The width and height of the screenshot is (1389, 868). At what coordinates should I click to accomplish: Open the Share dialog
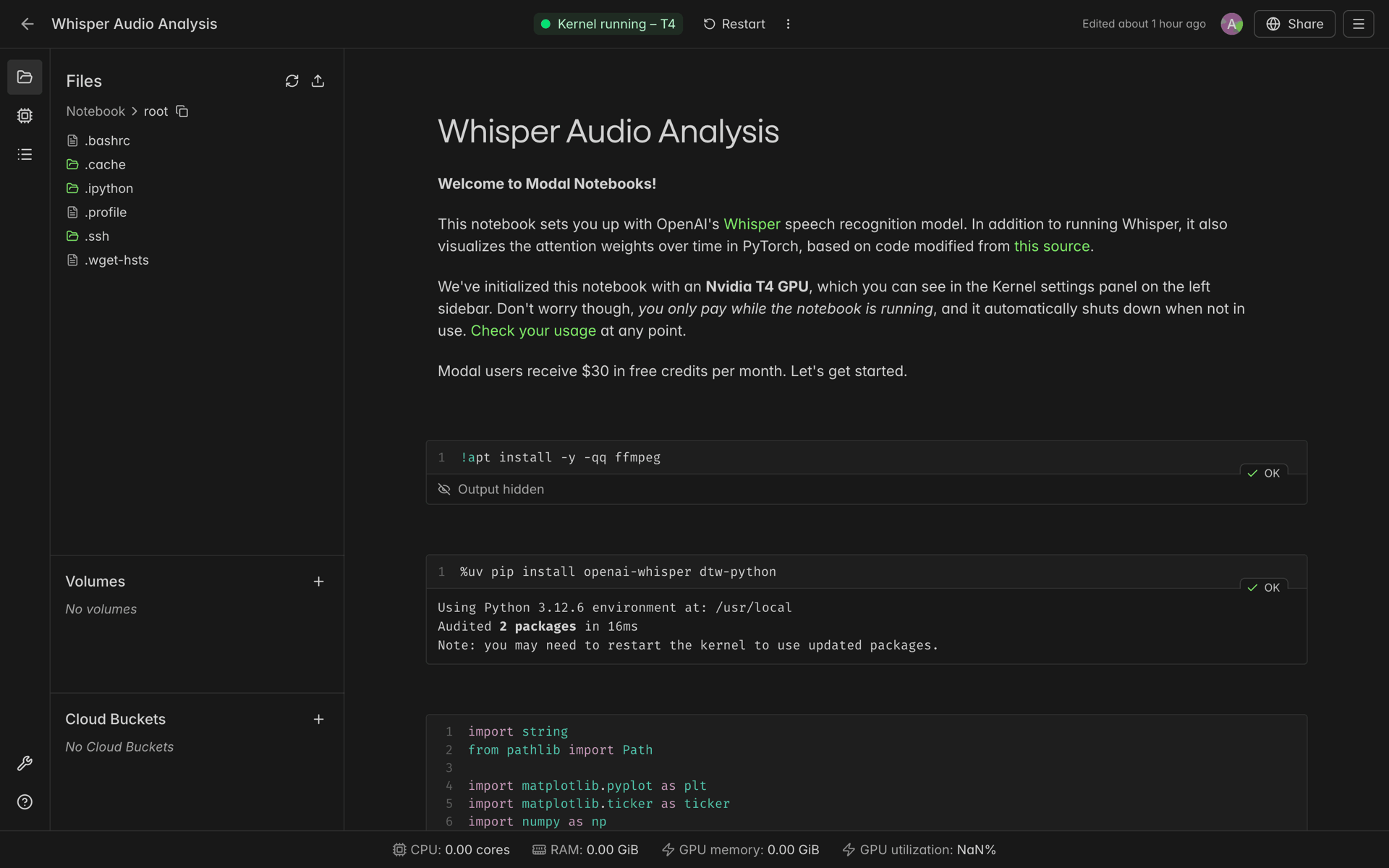(1294, 24)
